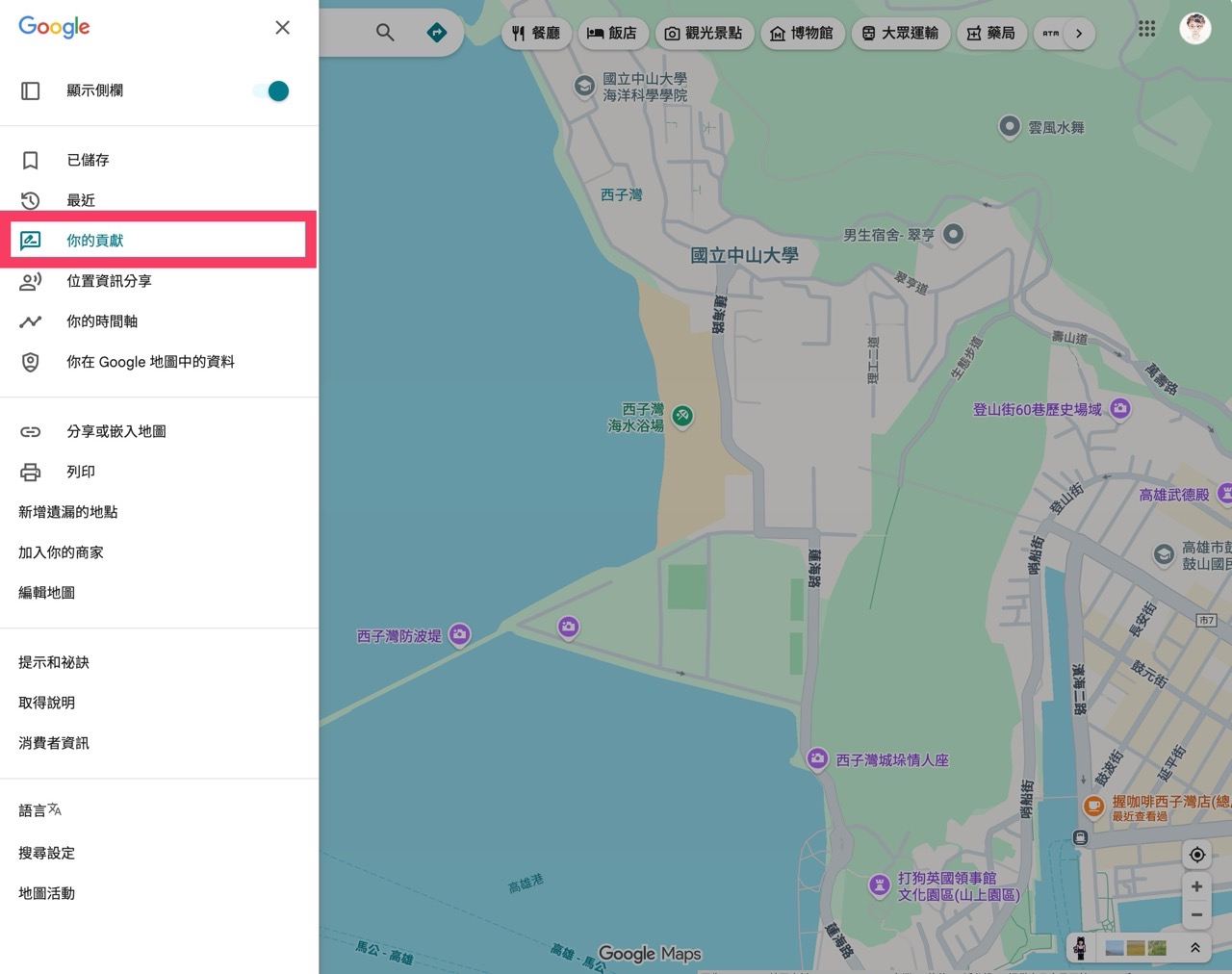
Task: Click the 西子灣海水浴場 beach marker
Action: click(x=681, y=416)
